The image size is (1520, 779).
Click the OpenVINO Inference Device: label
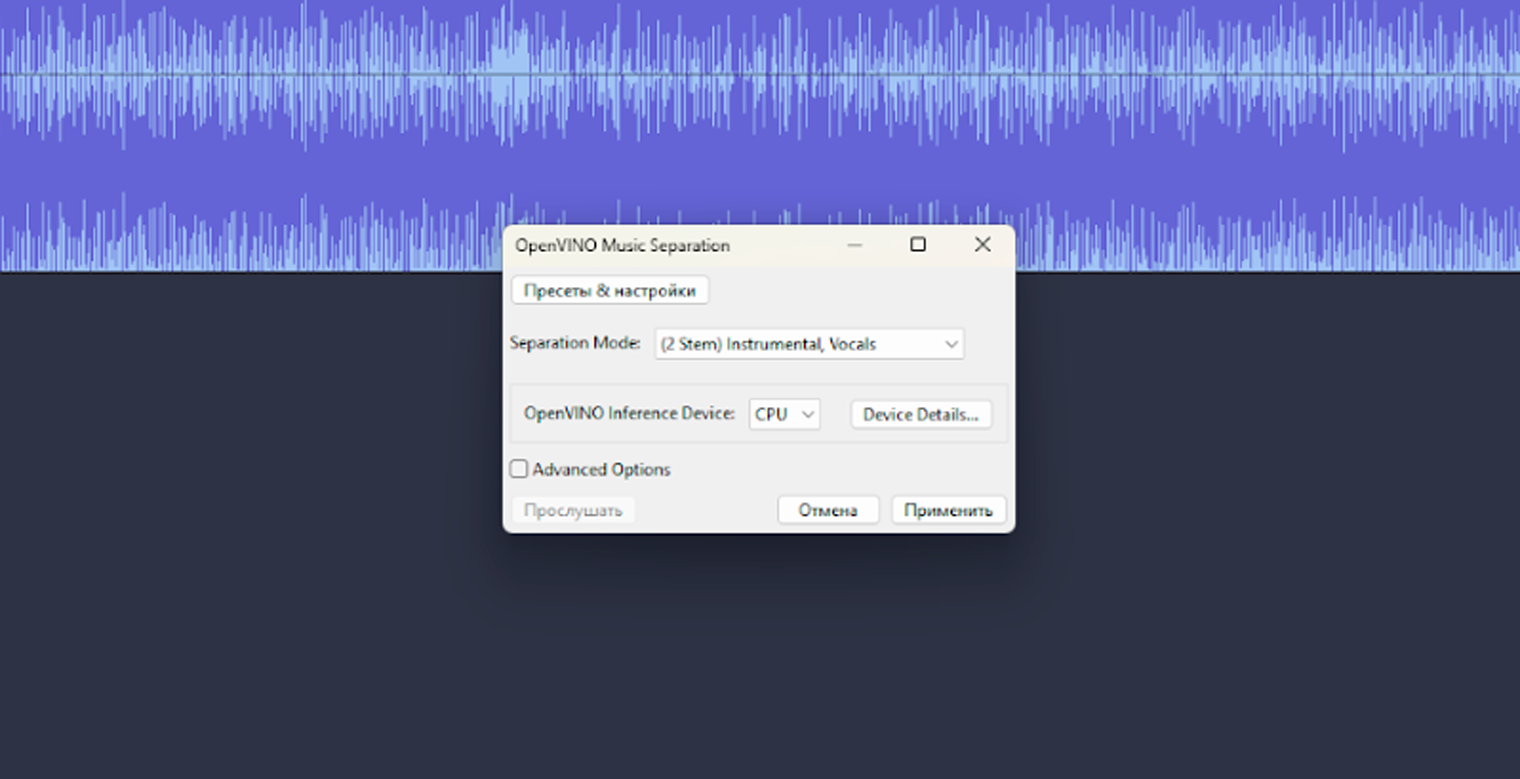point(630,413)
